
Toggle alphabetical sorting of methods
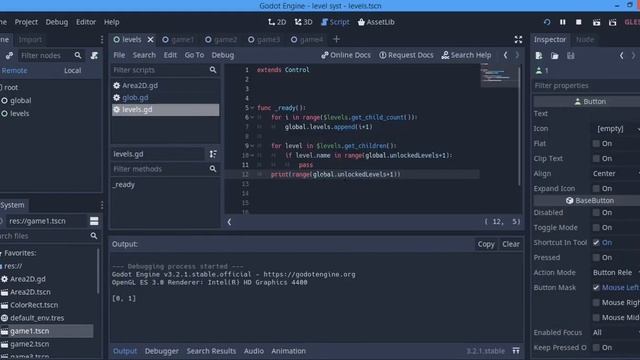[213, 154]
